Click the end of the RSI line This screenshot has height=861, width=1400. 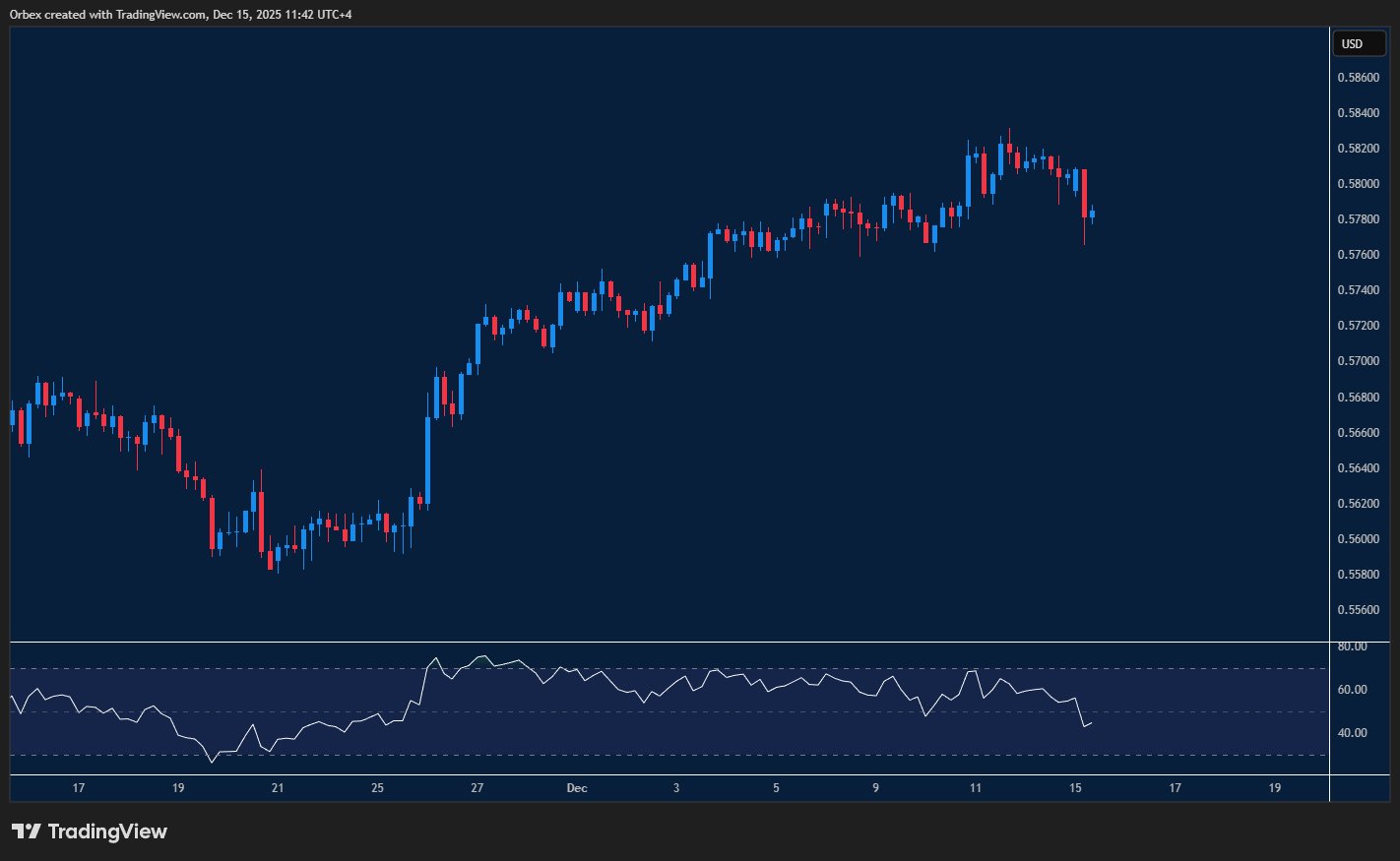(1091, 723)
